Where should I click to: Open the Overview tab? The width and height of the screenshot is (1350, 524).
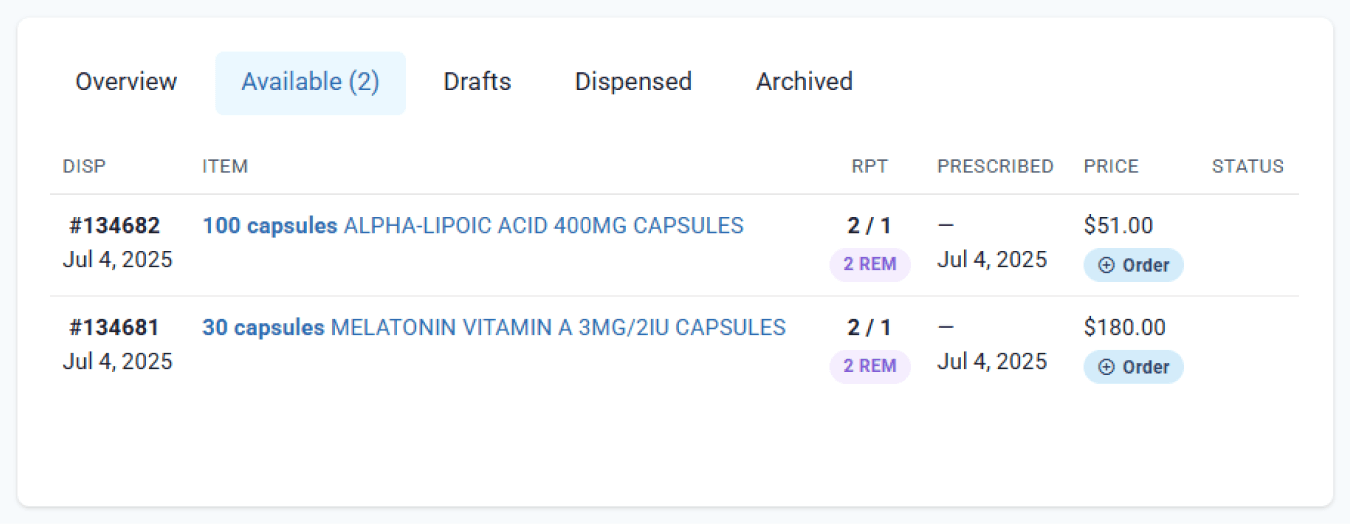tap(126, 82)
